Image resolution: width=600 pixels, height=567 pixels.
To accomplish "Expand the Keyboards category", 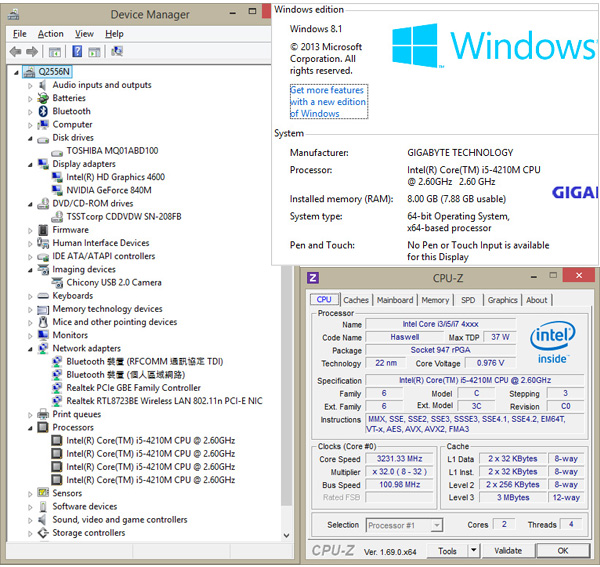I will pos(30,296).
